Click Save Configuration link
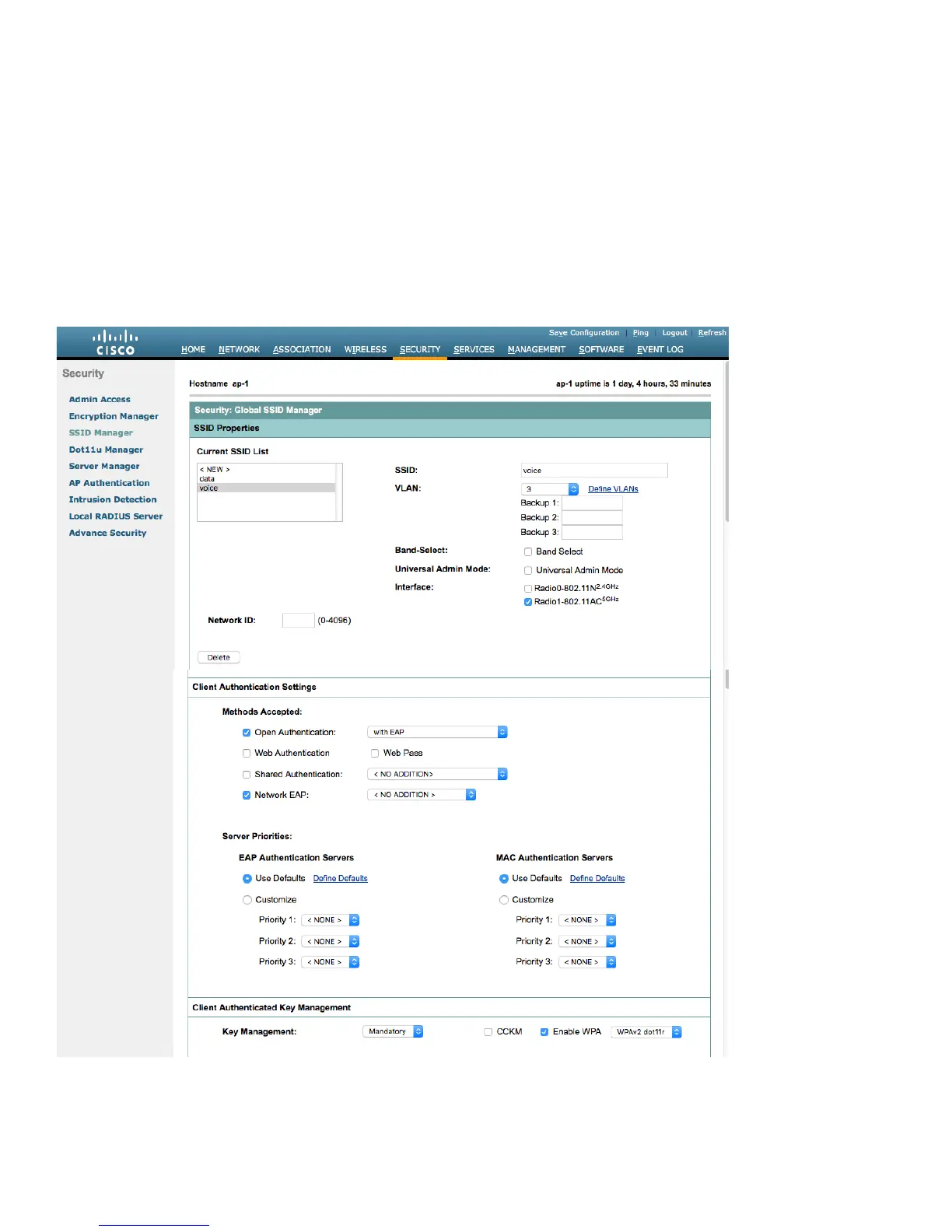 click(x=584, y=333)
